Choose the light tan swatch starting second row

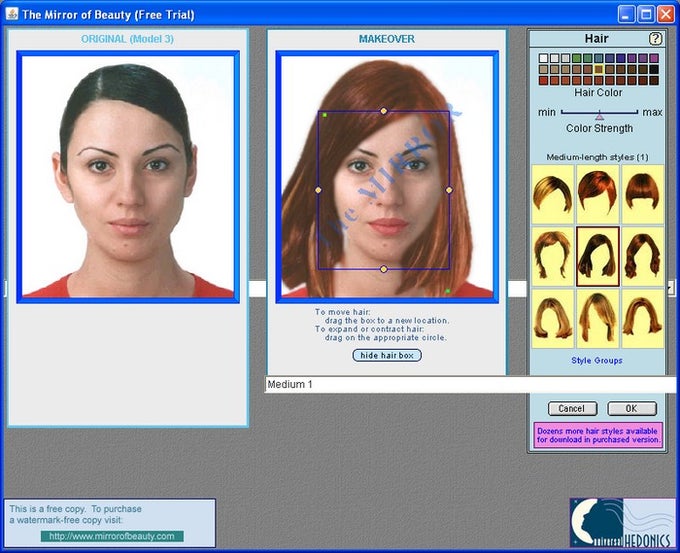543,69
